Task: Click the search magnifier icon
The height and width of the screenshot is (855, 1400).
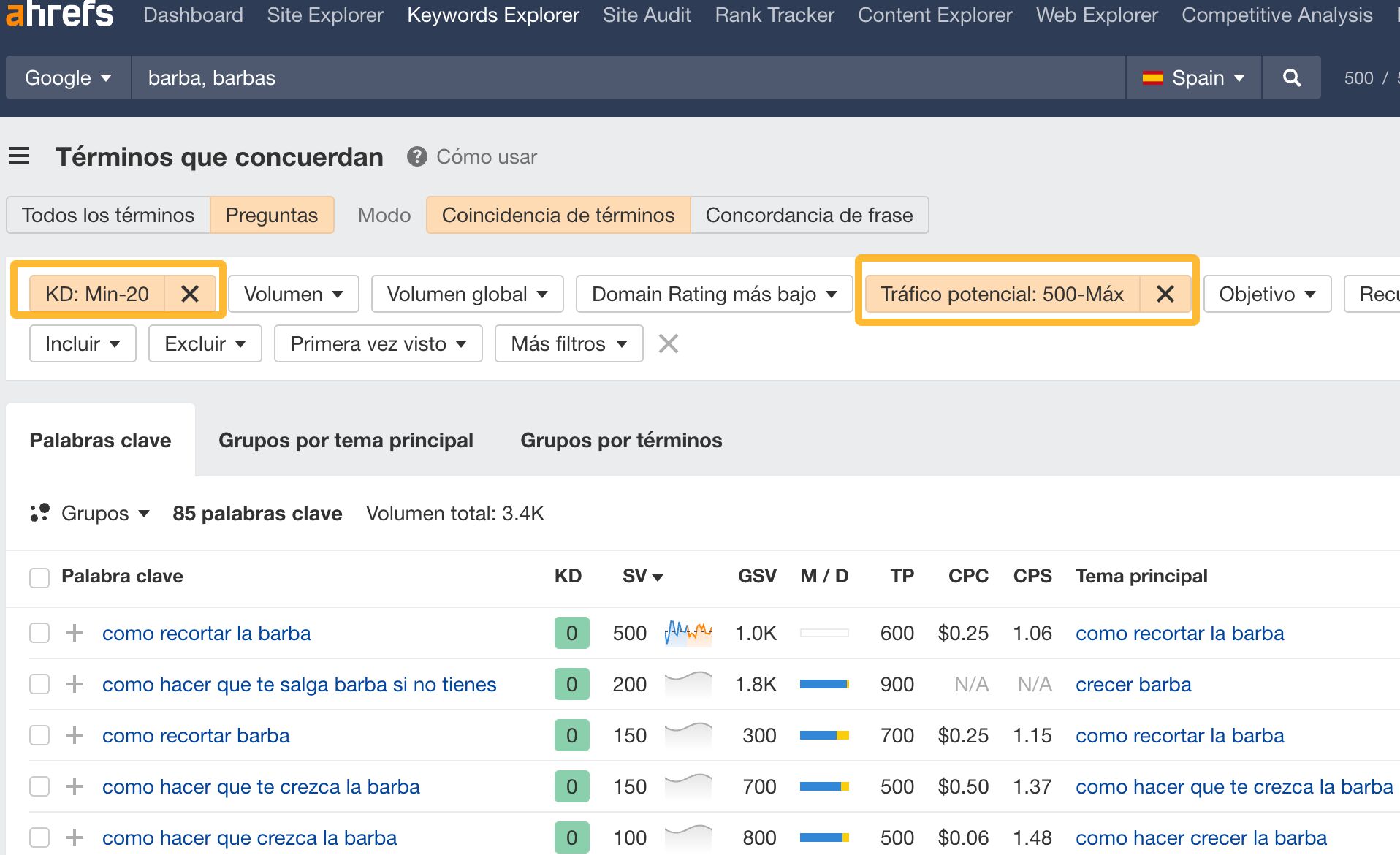Action: [x=1290, y=77]
